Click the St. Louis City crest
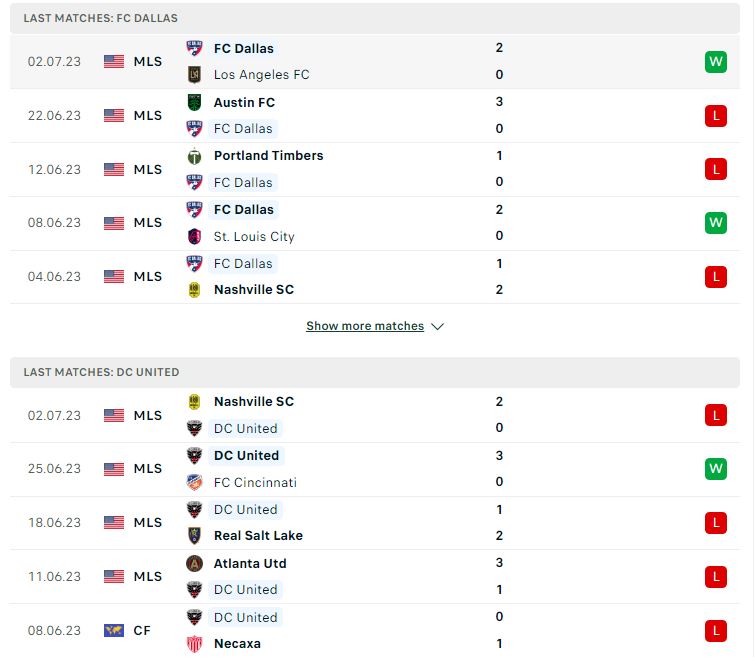This screenshot has width=754, height=657. [194, 237]
